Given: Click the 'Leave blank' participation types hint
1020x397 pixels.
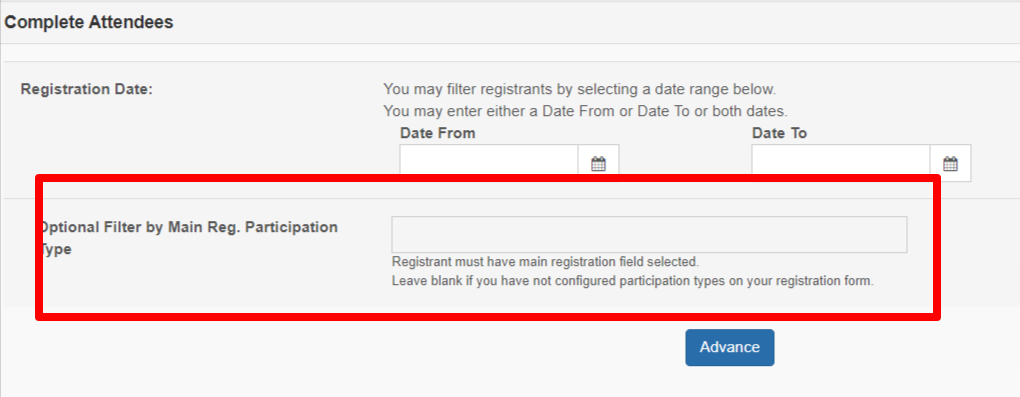Looking at the screenshot, I should click(x=632, y=282).
